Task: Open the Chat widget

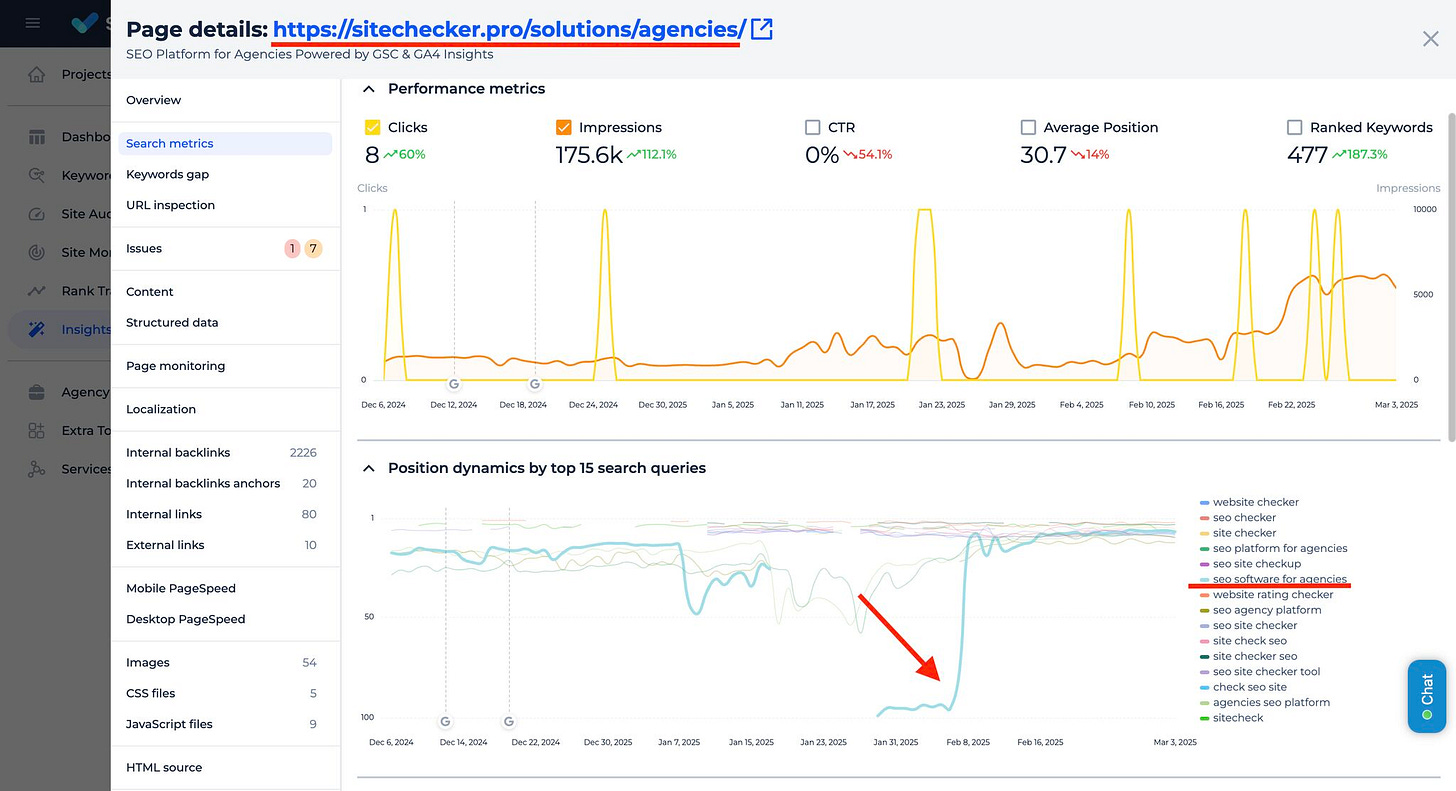Action: click(1427, 696)
